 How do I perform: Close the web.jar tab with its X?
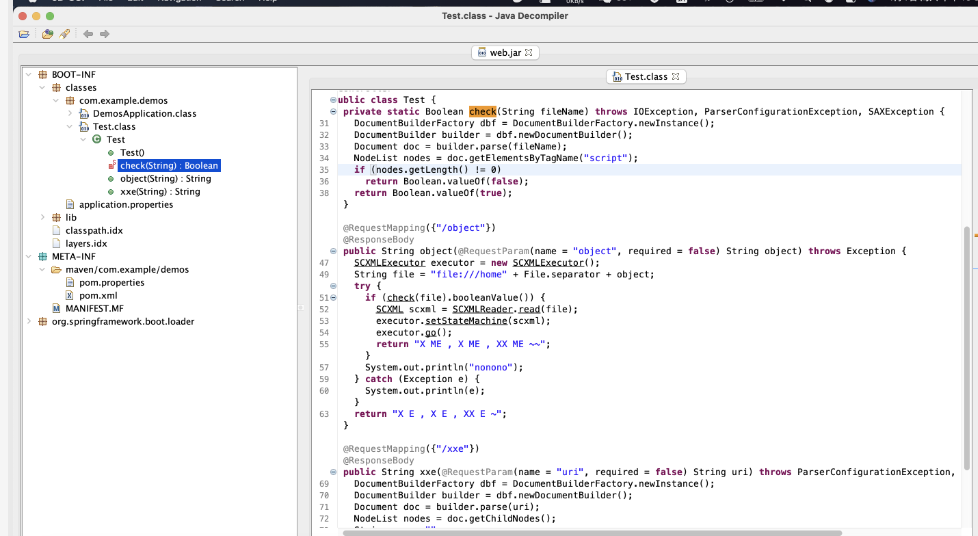click(x=528, y=53)
